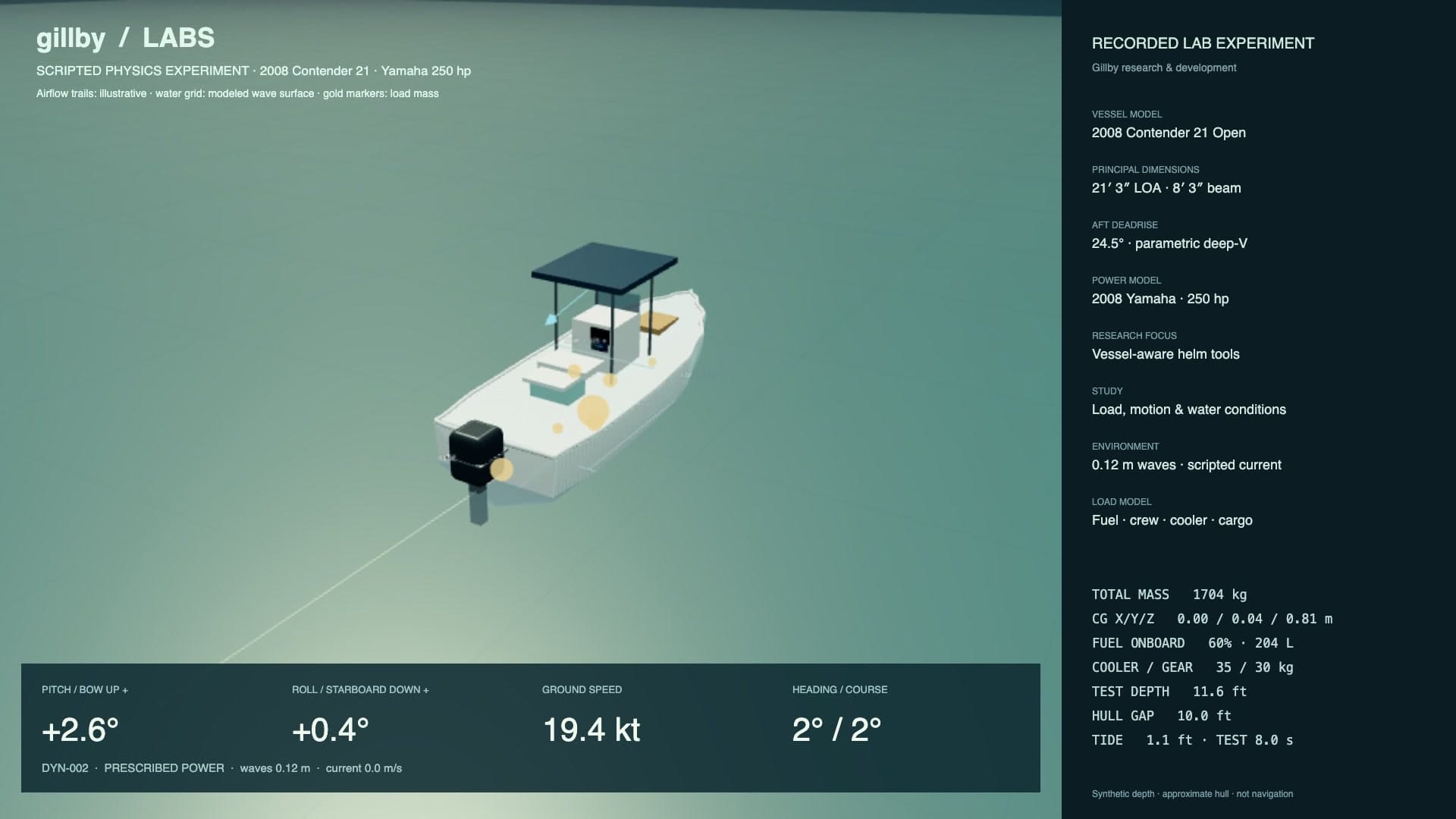Click the 'COOLER / GEAR 35 / 30 kg' row

tap(1193, 667)
